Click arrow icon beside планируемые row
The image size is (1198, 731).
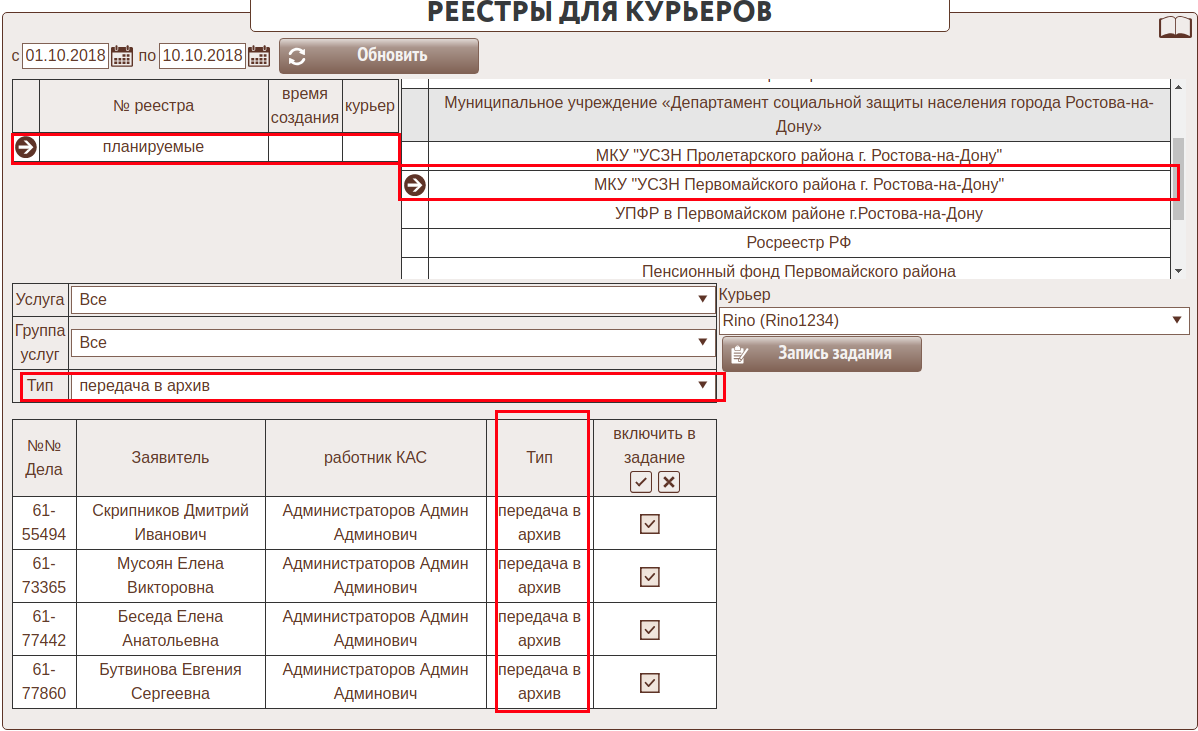[x=26, y=147]
